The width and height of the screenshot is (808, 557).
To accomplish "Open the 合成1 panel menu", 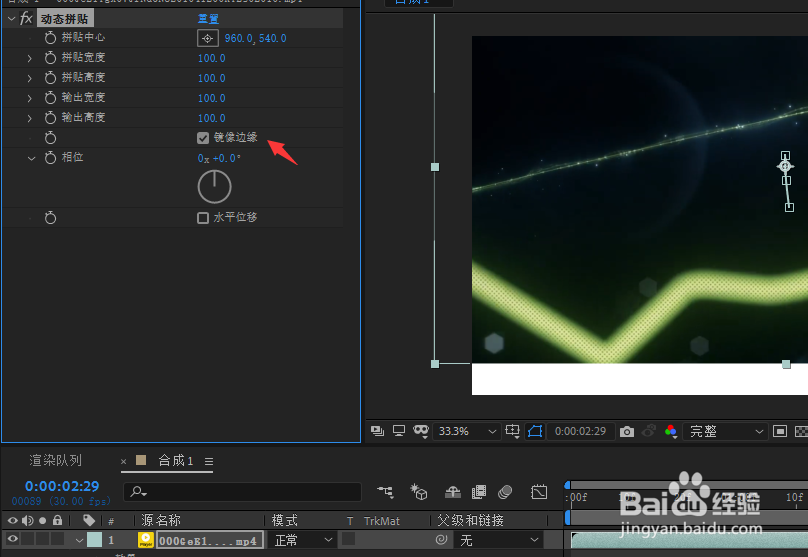I will pos(209,461).
